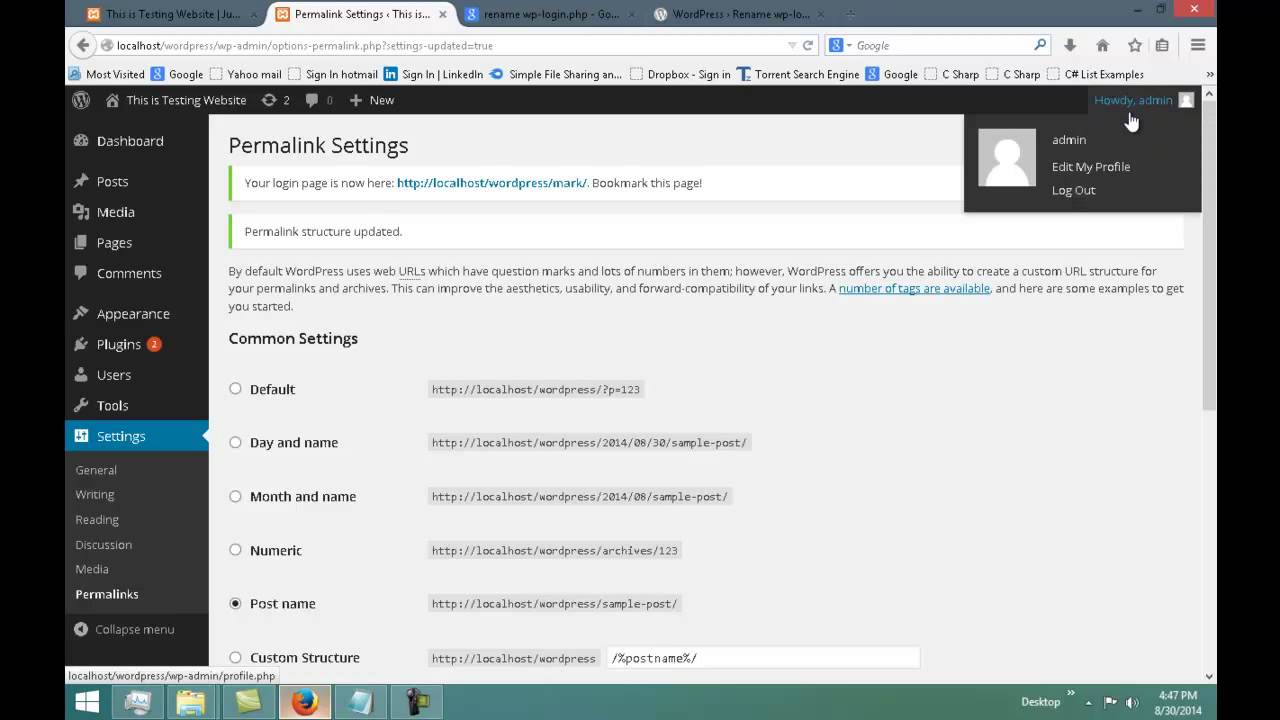This screenshot has width=1280, height=720.
Task: Select the Post name radio button
Action: click(x=235, y=603)
